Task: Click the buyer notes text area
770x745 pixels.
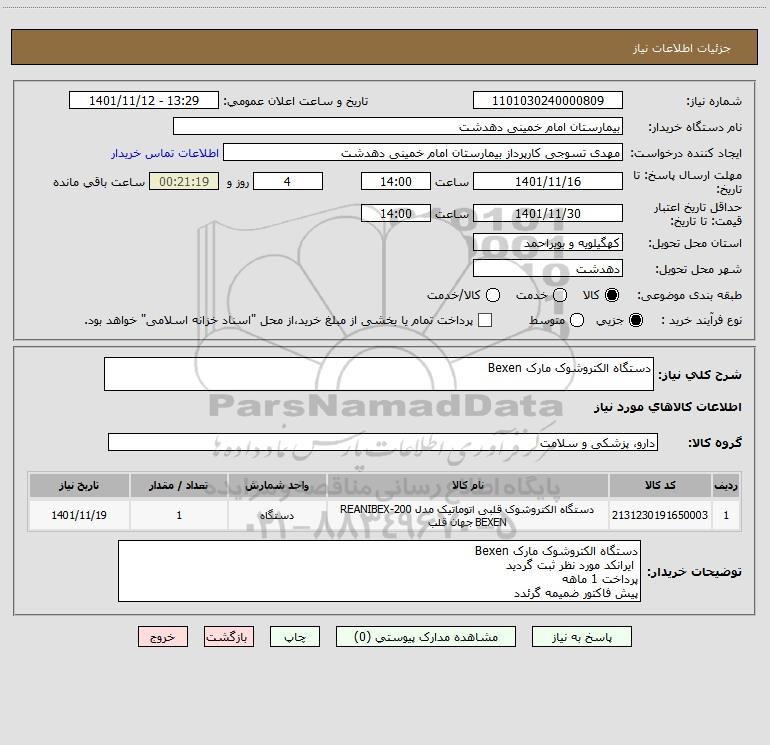Action: 379,571
